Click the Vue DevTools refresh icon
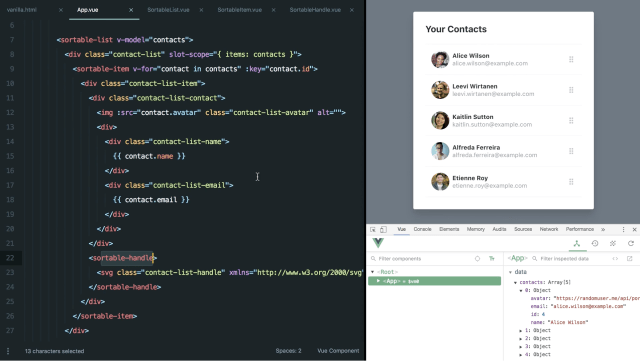 [631, 243]
